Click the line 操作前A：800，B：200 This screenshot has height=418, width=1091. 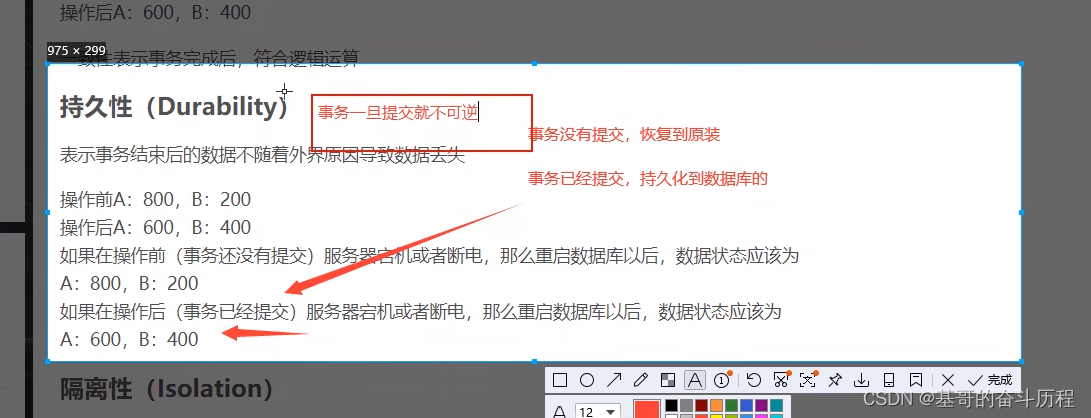coord(155,200)
